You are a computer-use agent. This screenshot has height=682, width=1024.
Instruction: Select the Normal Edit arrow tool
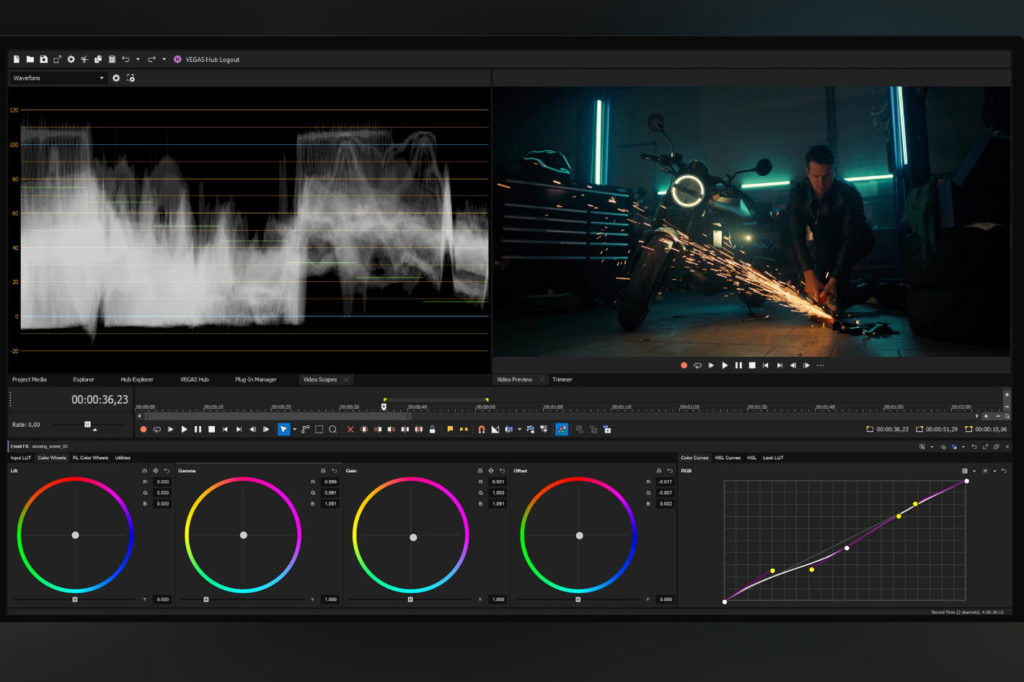(283, 429)
